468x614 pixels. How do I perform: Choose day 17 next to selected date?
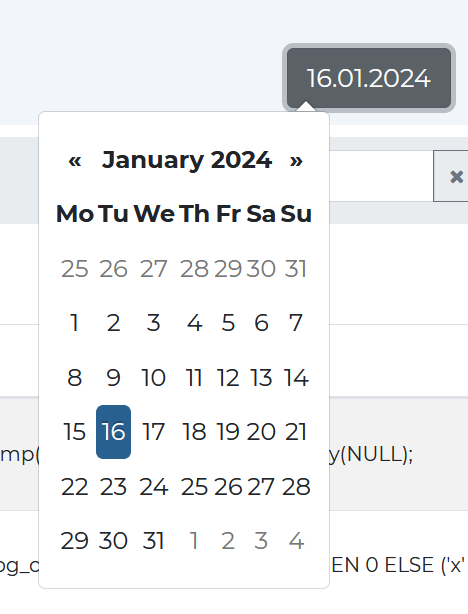click(154, 432)
